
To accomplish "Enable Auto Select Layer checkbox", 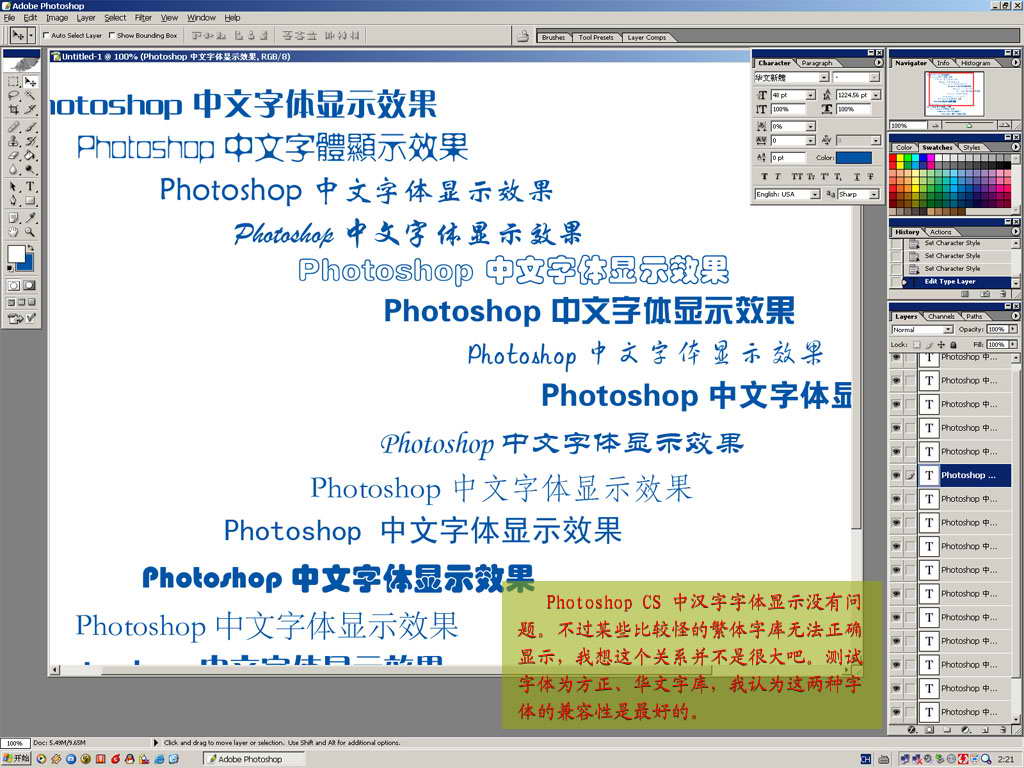I will [x=46, y=35].
